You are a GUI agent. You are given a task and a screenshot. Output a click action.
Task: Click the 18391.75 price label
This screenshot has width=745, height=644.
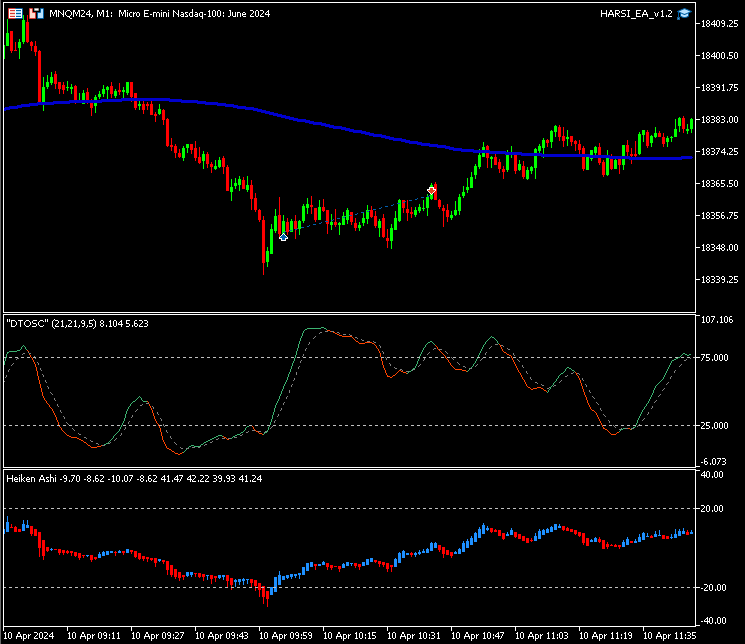coord(719,87)
